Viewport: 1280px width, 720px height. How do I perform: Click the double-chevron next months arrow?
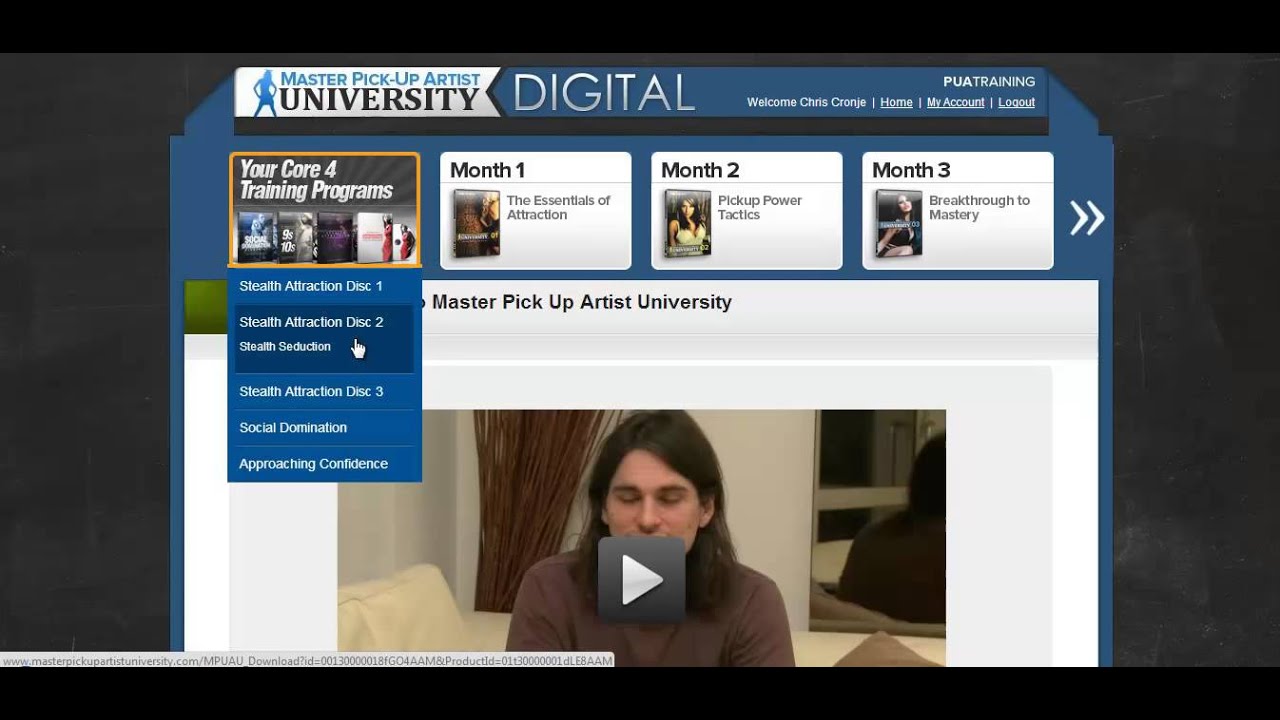1086,218
